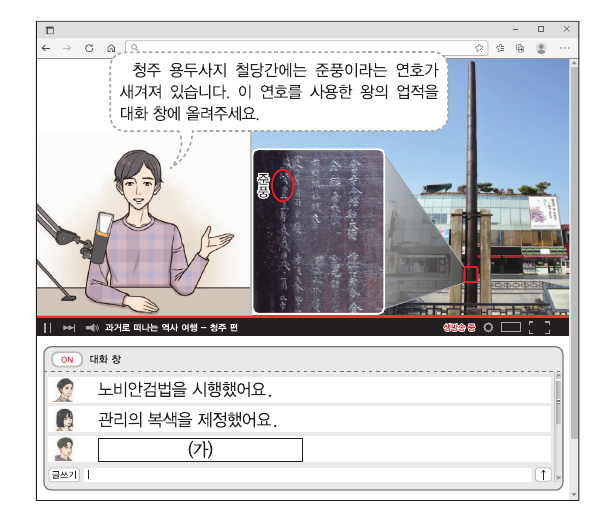Click the (가) blank message box
Screen dimensions: 595x522
pyautogui.click(x=200, y=450)
